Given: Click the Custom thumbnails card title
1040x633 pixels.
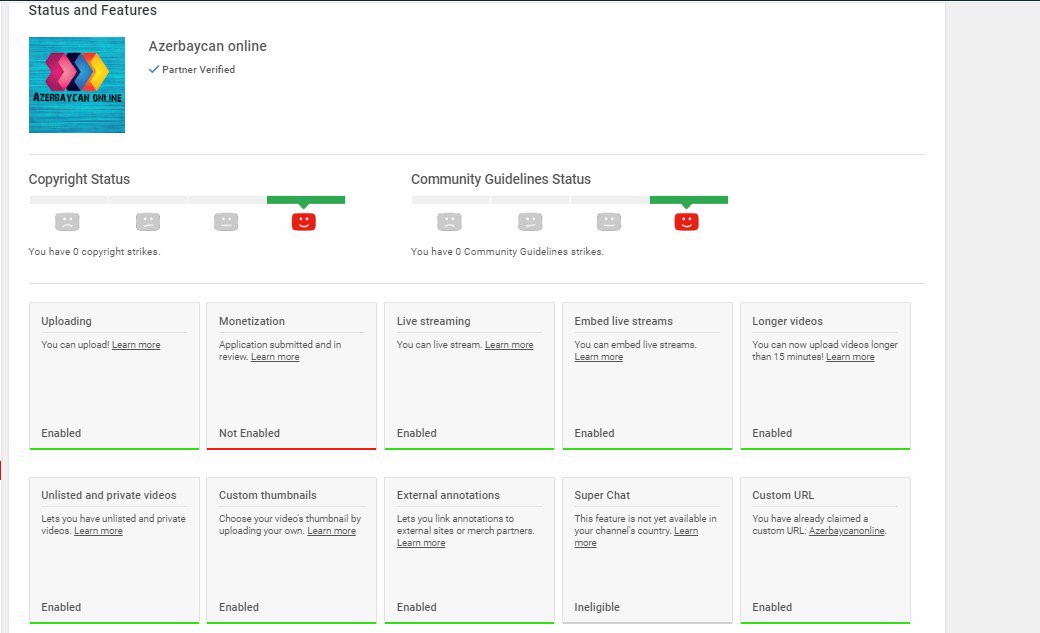Looking at the screenshot, I should click(268, 495).
